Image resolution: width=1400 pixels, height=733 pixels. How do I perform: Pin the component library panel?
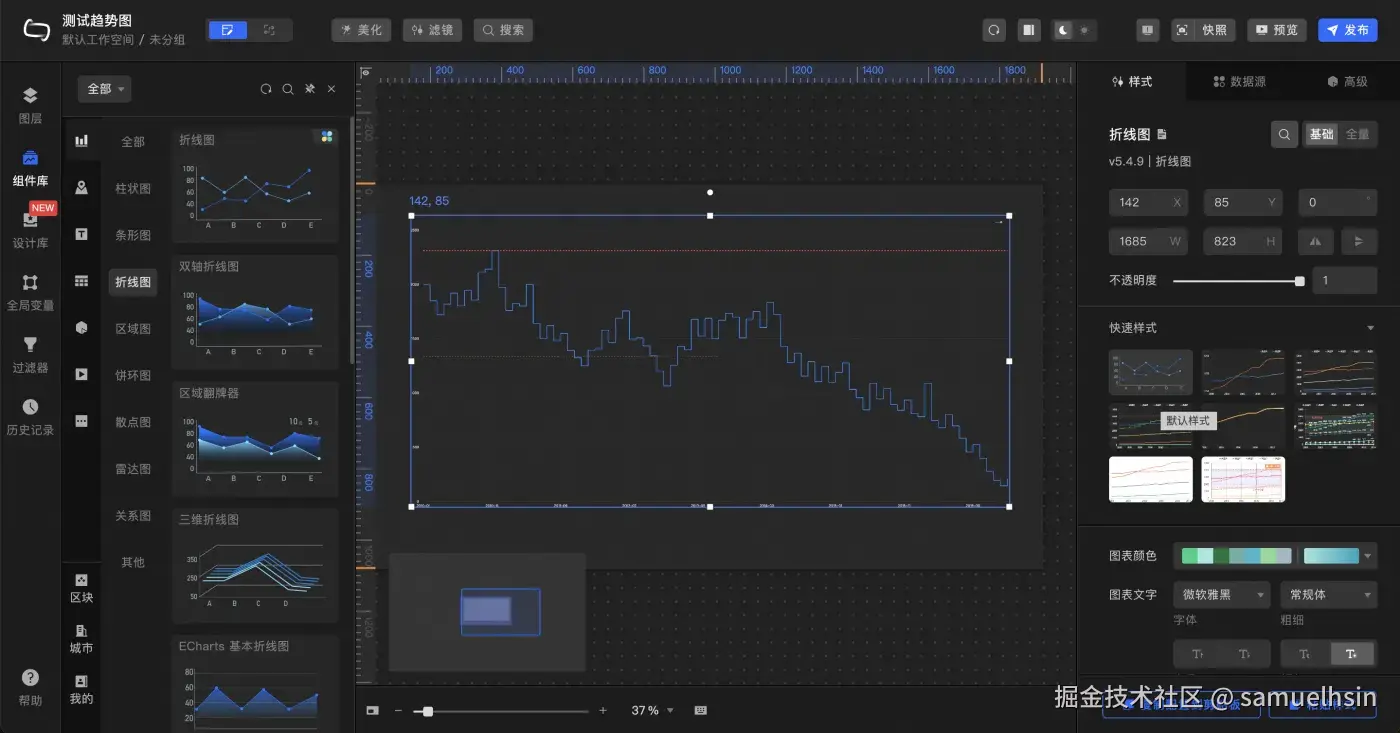(x=310, y=89)
